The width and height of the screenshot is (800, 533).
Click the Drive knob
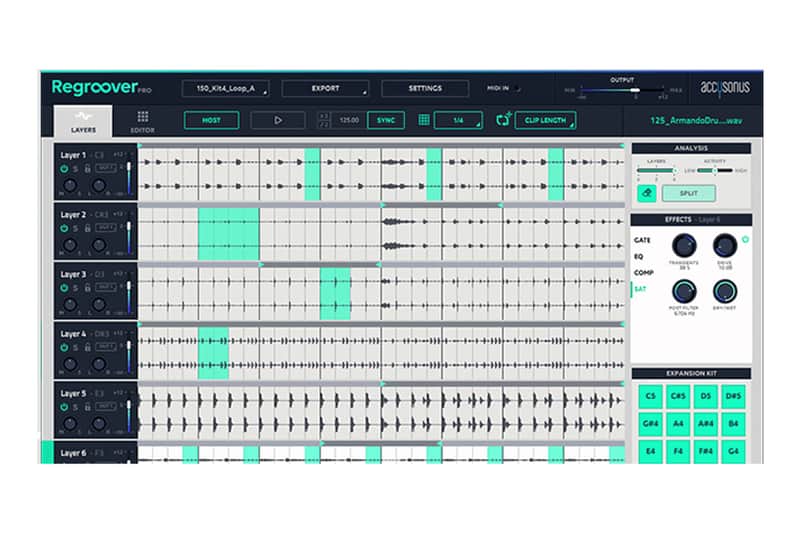(x=724, y=246)
